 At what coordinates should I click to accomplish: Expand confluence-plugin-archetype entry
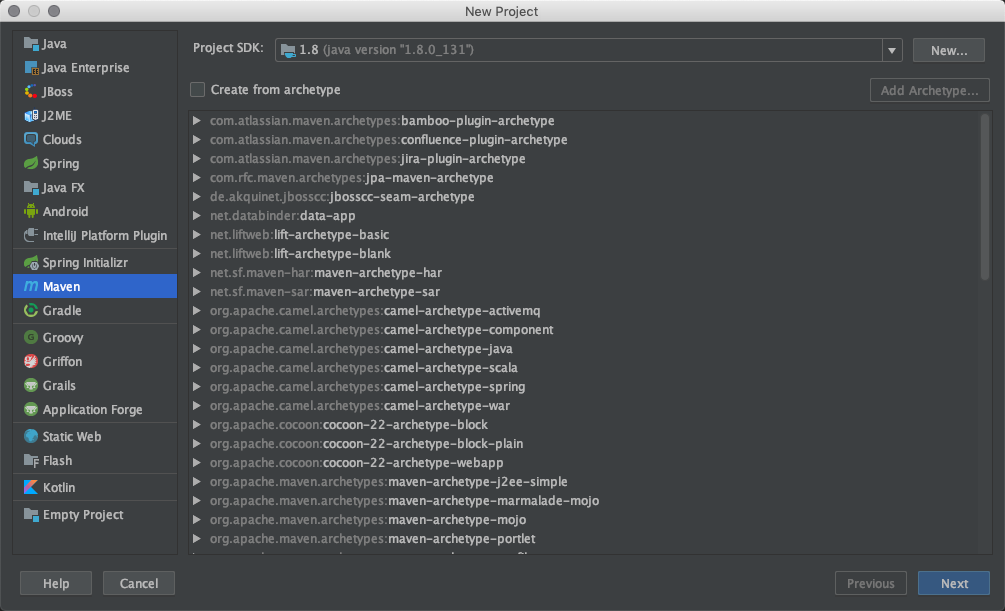tap(197, 140)
